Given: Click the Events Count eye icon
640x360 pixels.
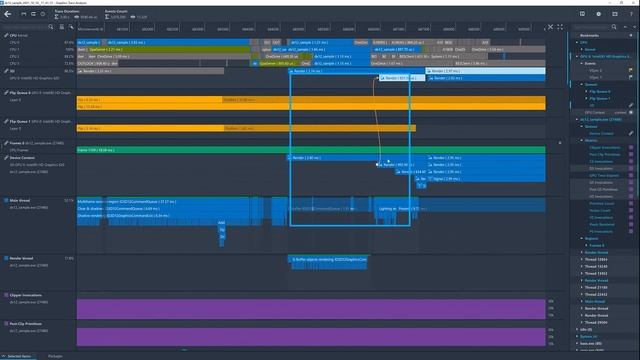Looking at the screenshot, I should [133, 17].
